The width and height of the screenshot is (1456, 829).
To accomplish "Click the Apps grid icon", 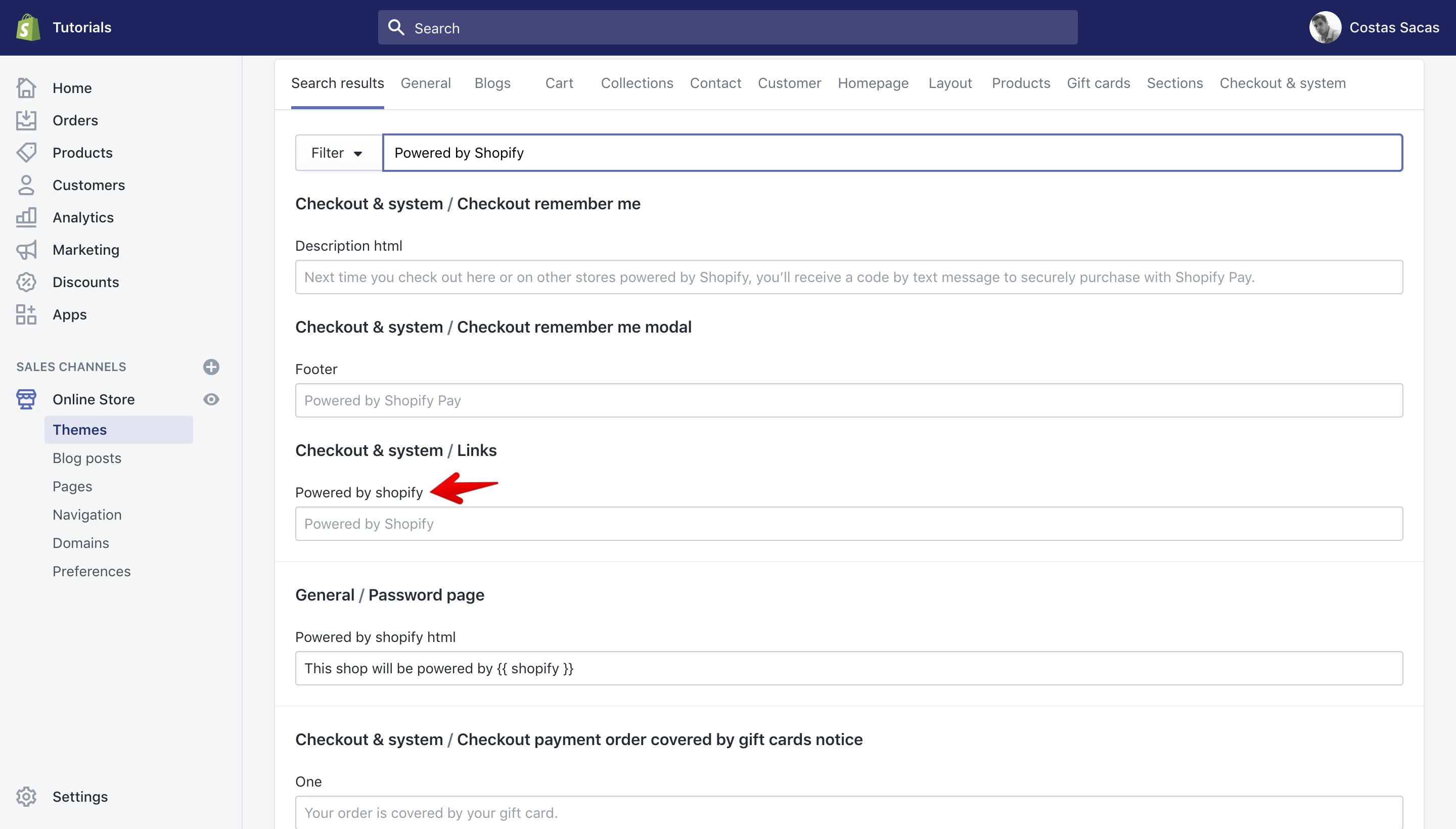I will (x=26, y=314).
